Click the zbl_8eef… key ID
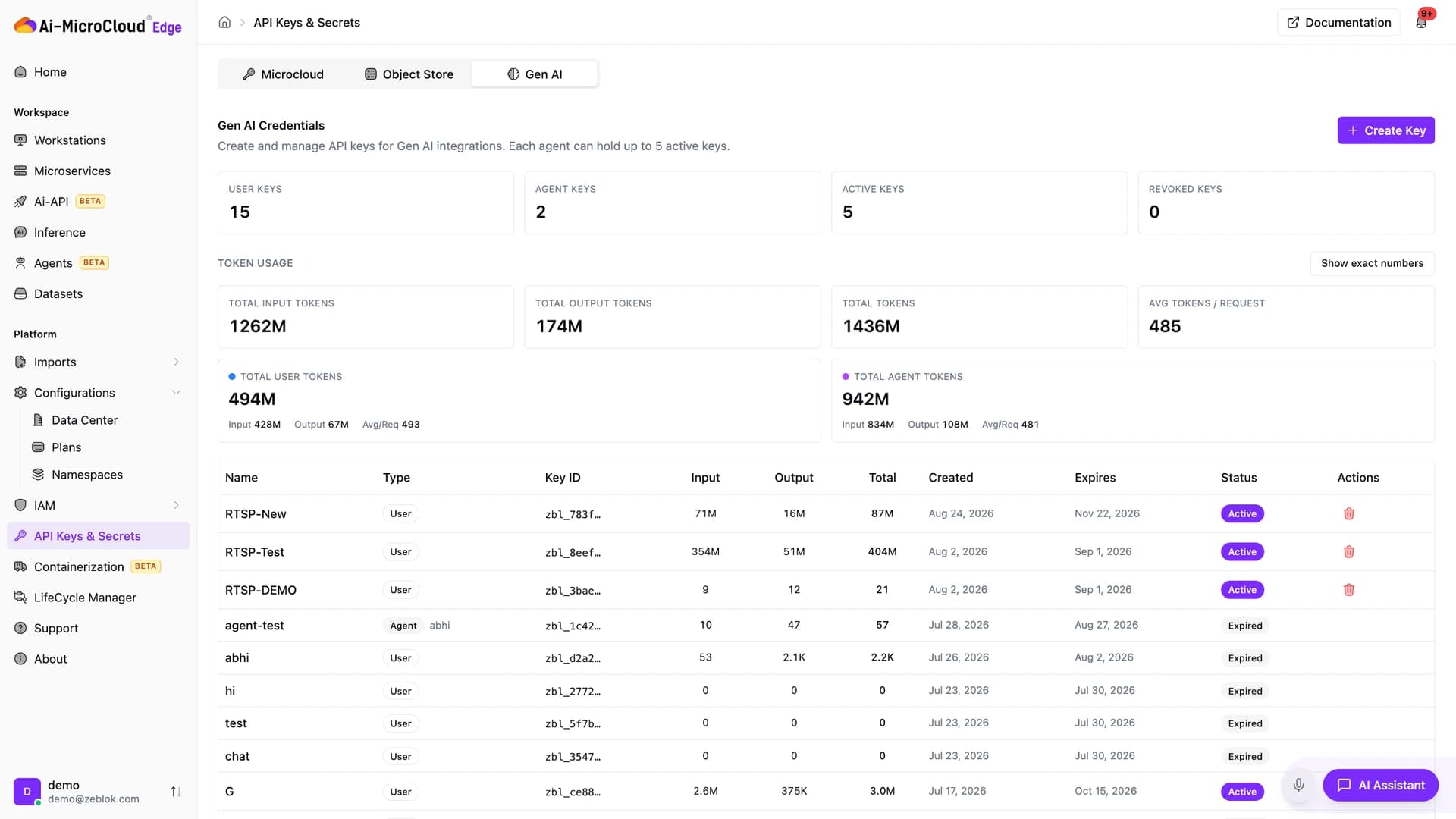Viewport: 1456px width, 819px height. [573, 552]
